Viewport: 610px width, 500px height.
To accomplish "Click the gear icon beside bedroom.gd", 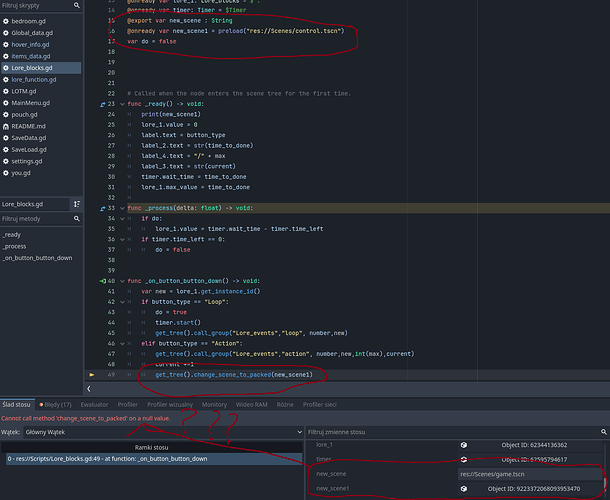I will coord(7,20).
